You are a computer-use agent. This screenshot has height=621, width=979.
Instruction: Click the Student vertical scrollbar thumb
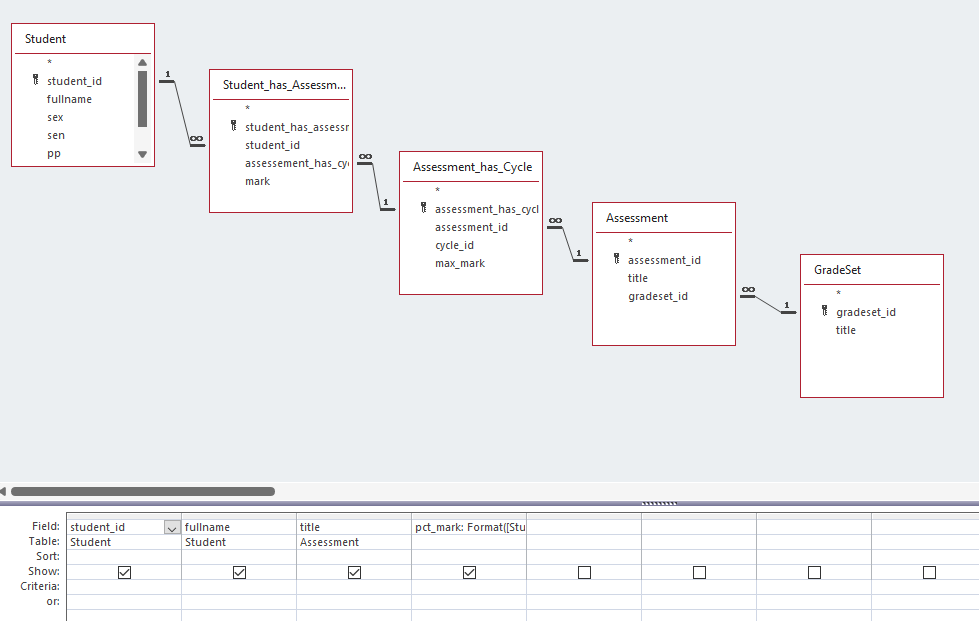(142, 99)
